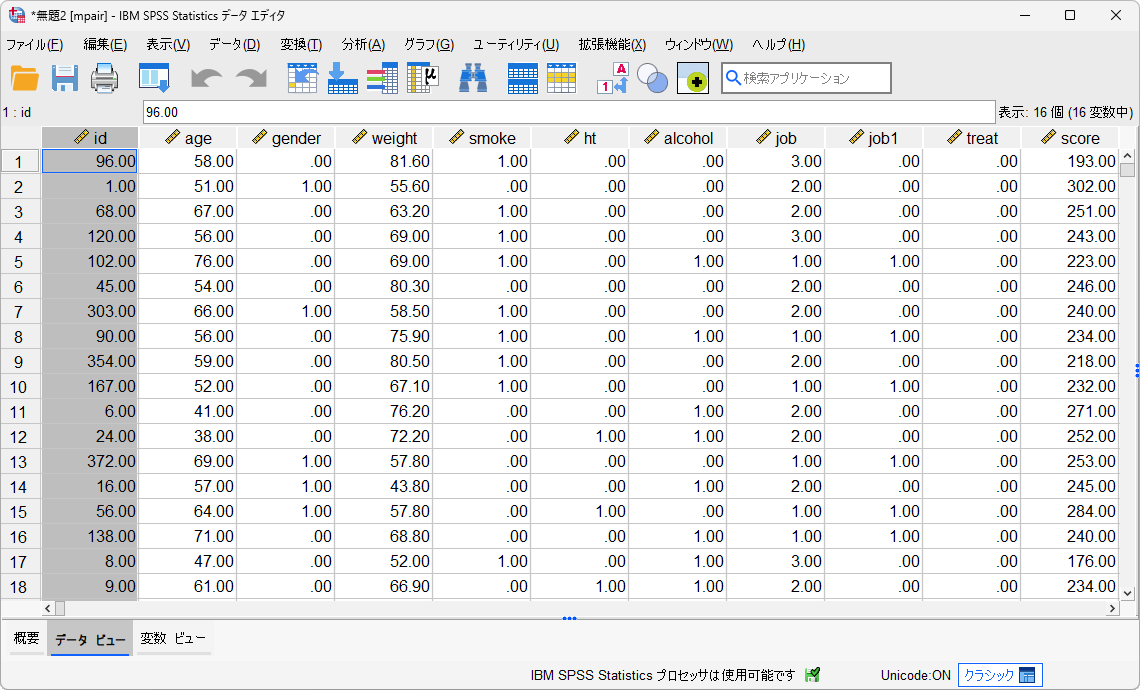Select the weight column header
Image resolution: width=1140 pixels, height=690 pixels.
[x=384, y=138]
